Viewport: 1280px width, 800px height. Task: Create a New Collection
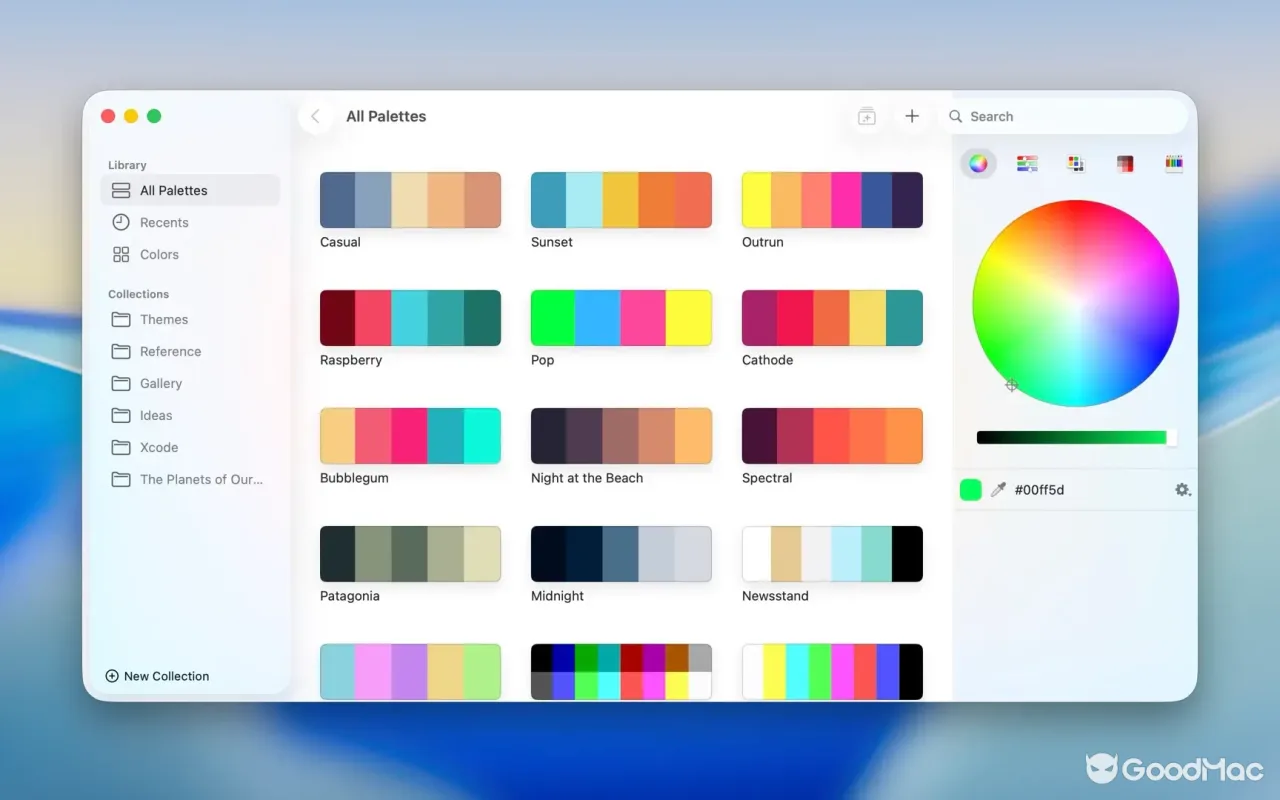click(x=157, y=676)
